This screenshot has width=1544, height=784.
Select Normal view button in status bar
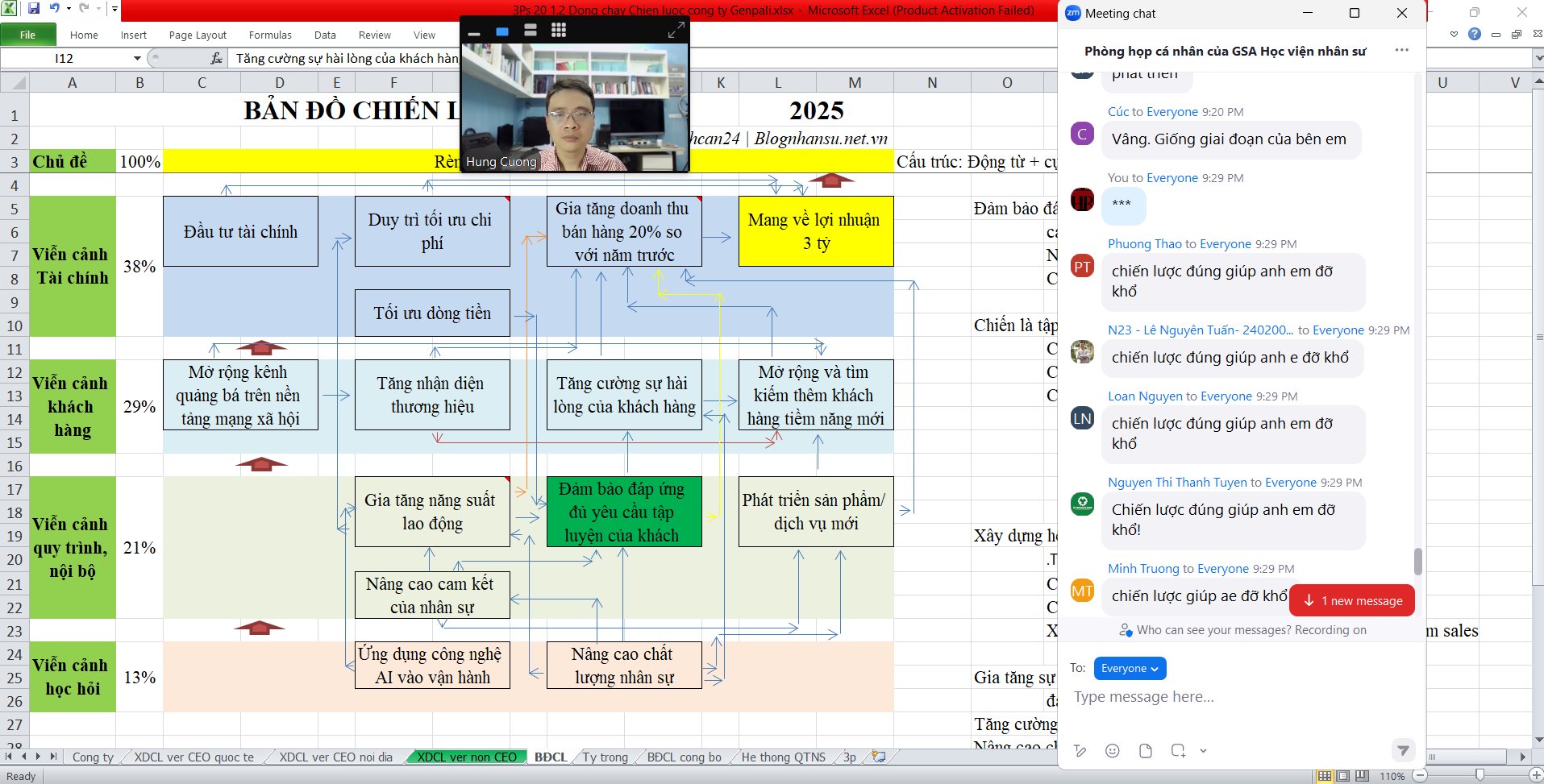1325,776
